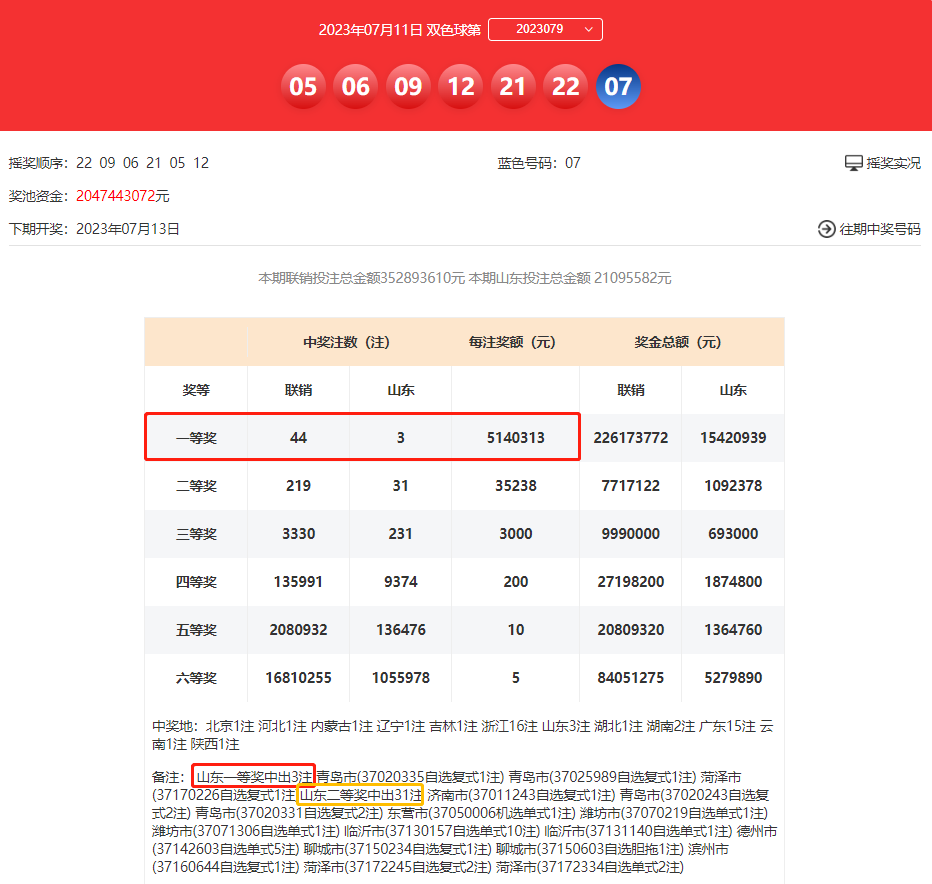932x884 pixels.
Task: Click the red ball numbered 12
Action: [461, 87]
